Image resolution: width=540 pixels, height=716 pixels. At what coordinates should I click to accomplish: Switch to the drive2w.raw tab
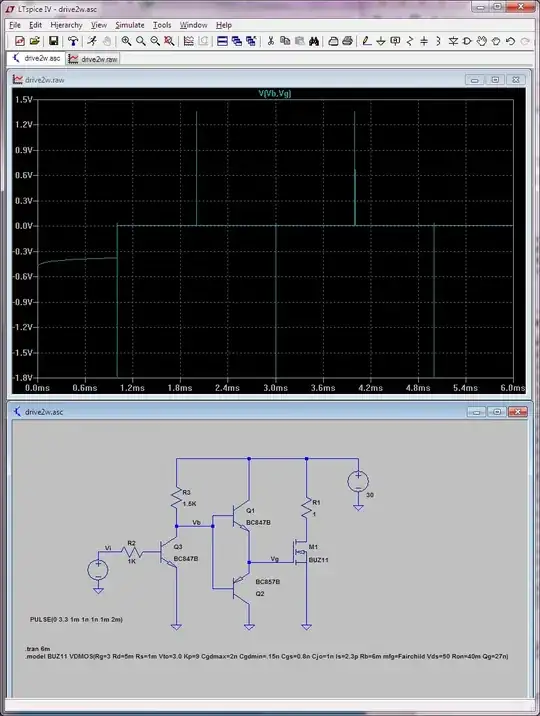click(x=93, y=59)
